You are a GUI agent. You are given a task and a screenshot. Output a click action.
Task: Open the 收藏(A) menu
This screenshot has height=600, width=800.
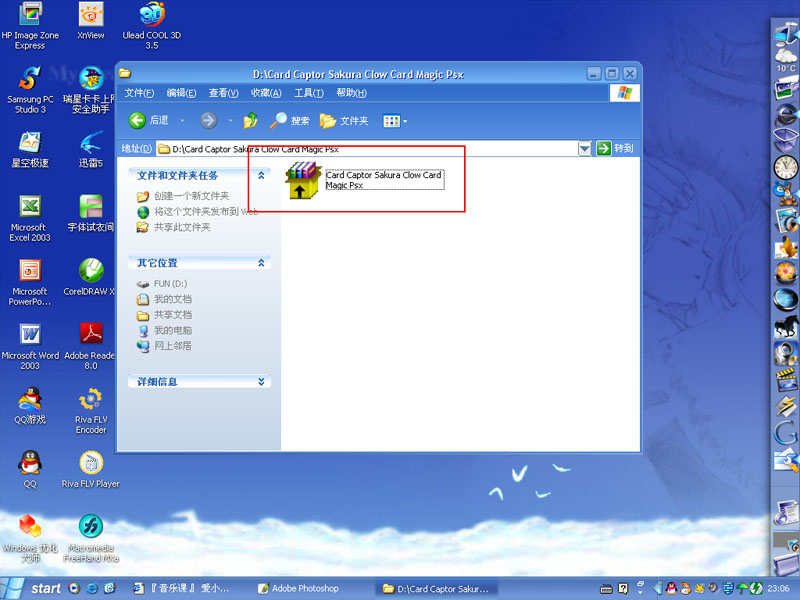(x=266, y=93)
